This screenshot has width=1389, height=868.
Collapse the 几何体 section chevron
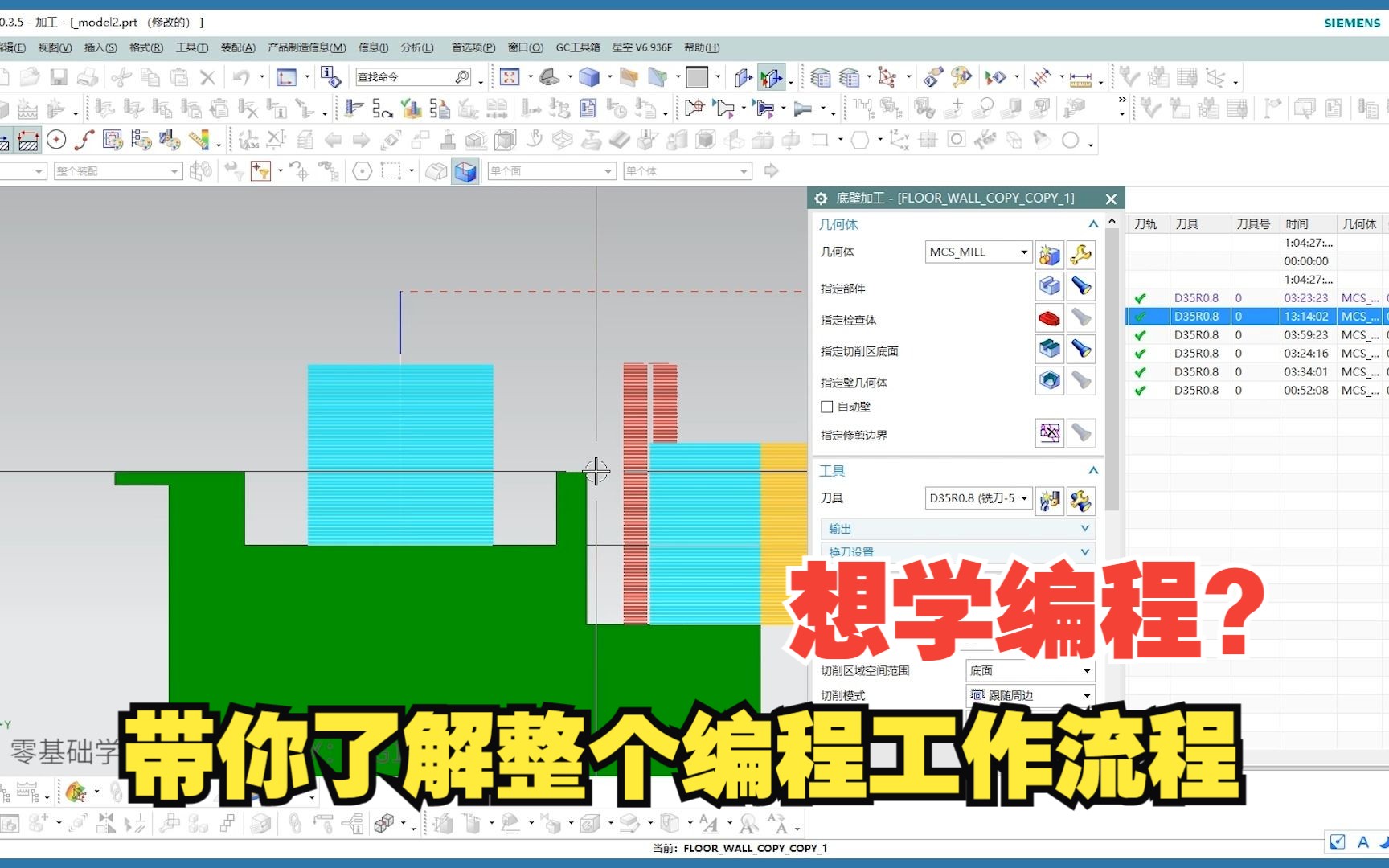coord(1092,224)
